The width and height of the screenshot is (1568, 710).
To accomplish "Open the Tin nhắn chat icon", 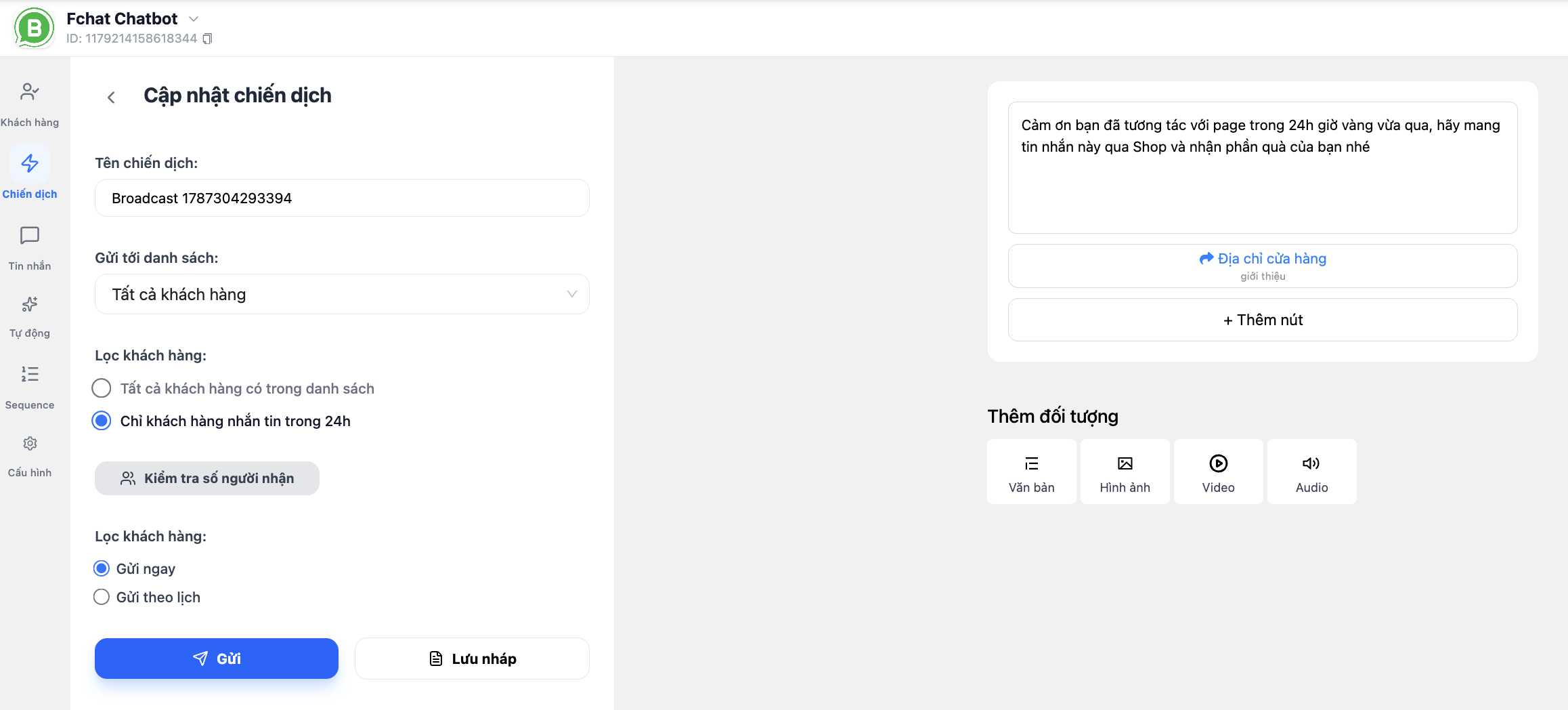I will click(x=30, y=235).
